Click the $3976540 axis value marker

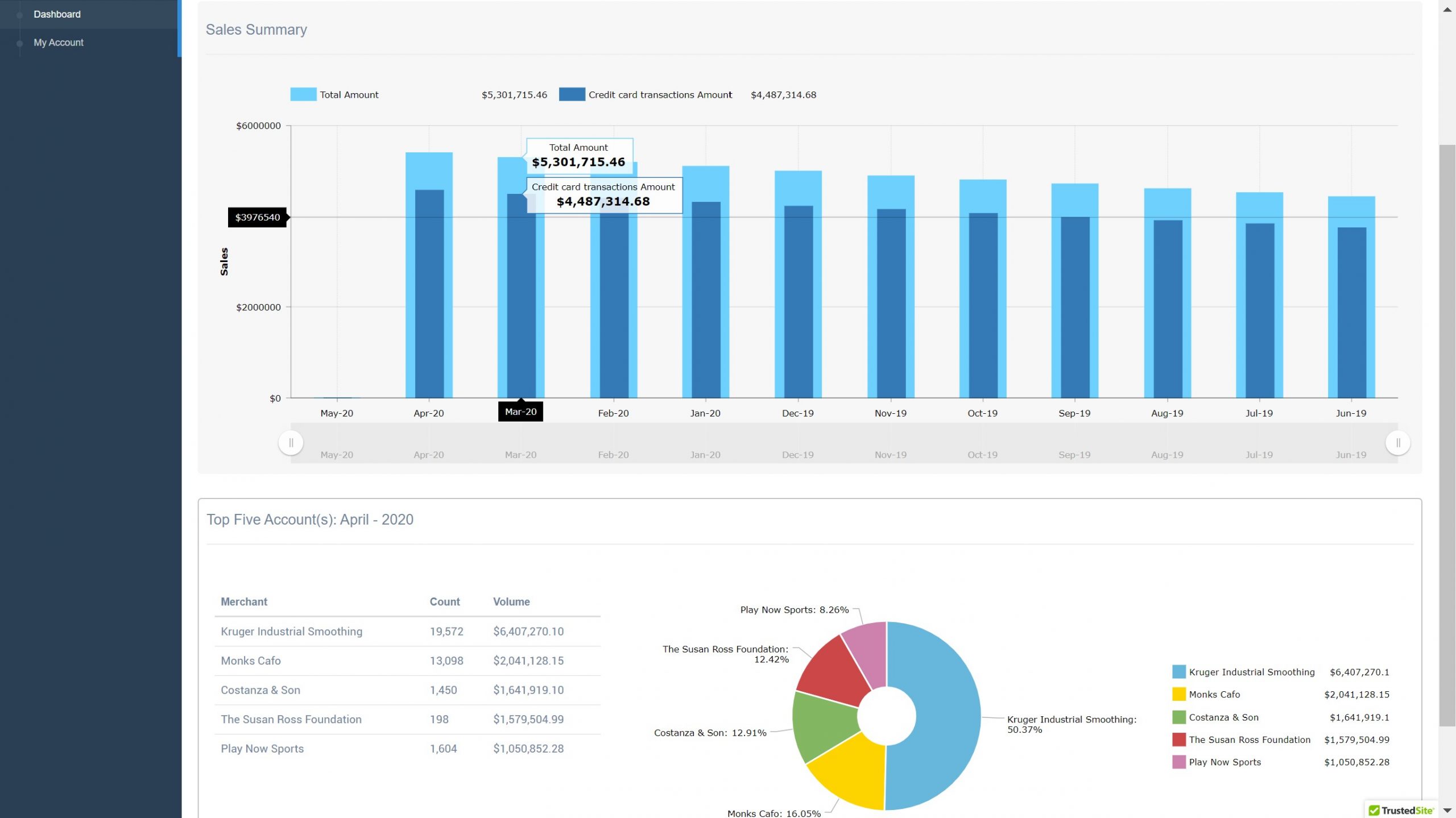click(258, 217)
